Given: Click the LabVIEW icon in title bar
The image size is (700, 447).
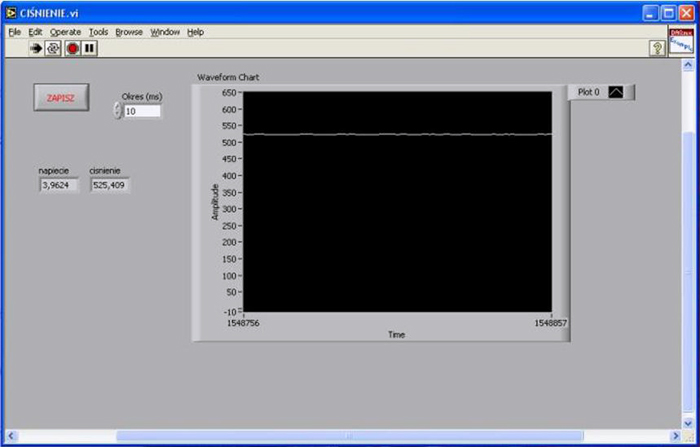Looking at the screenshot, I should click(11, 13).
